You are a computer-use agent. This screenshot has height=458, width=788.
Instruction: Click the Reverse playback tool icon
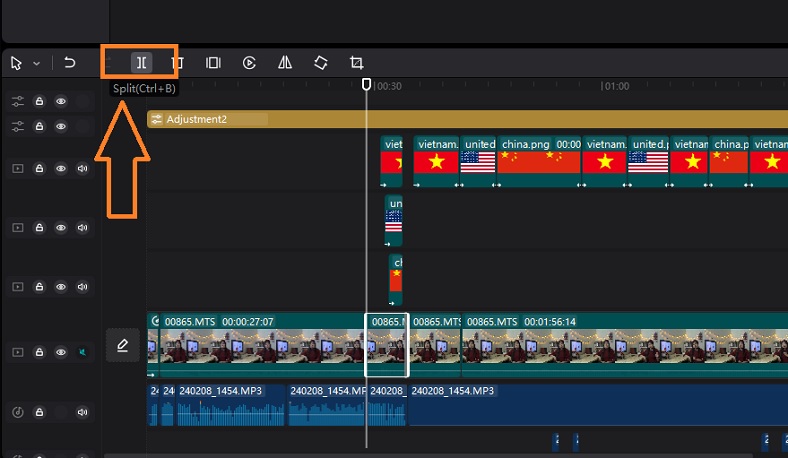click(249, 63)
